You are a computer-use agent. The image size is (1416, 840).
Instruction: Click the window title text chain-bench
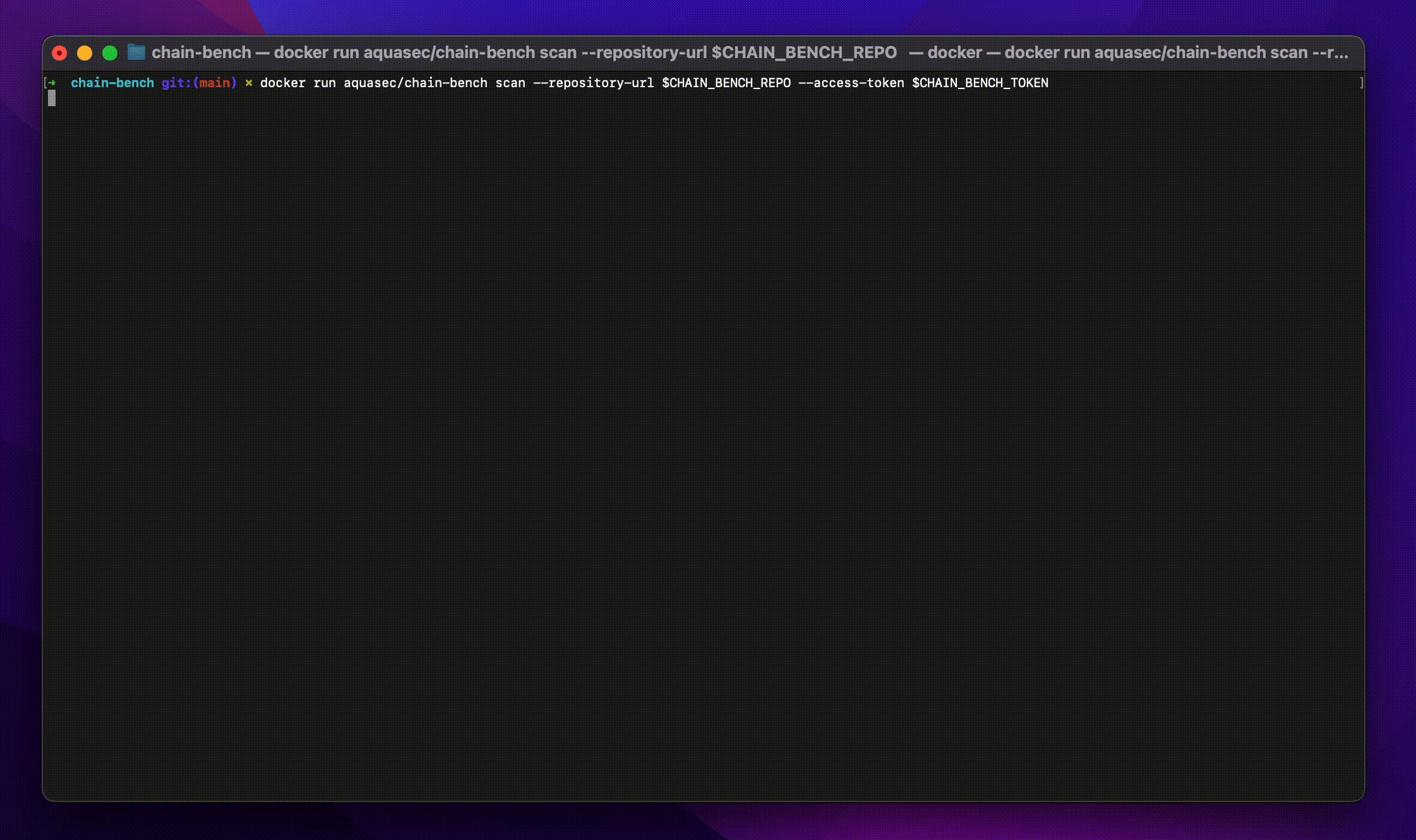tap(201, 52)
